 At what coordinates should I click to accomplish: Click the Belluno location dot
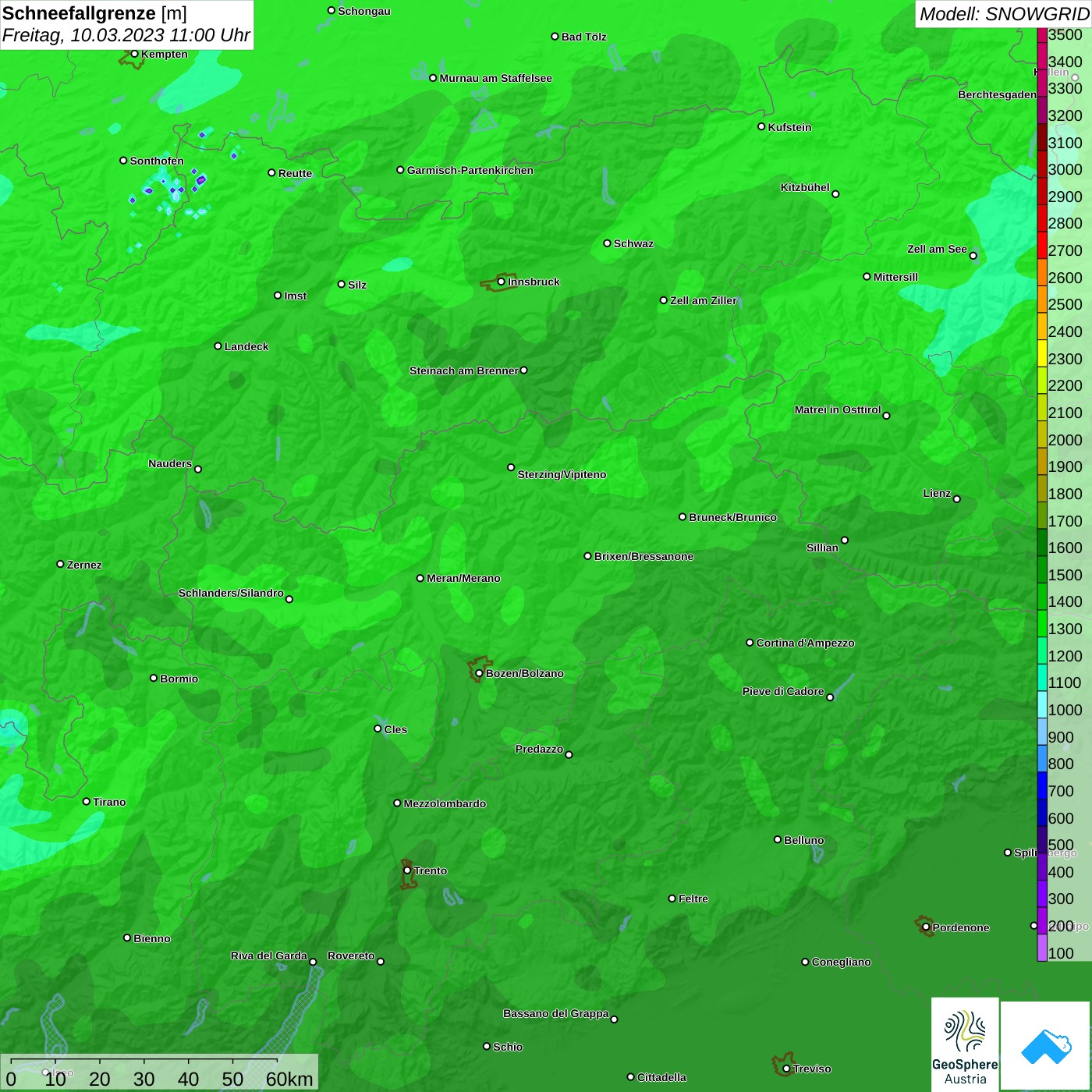(x=777, y=839)
